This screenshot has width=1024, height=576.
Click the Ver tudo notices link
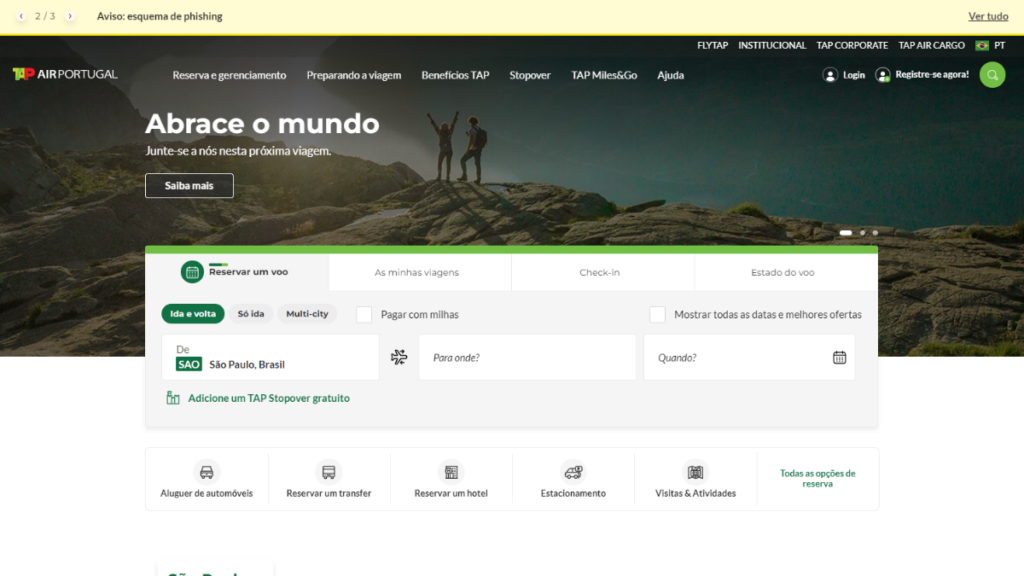988,16
